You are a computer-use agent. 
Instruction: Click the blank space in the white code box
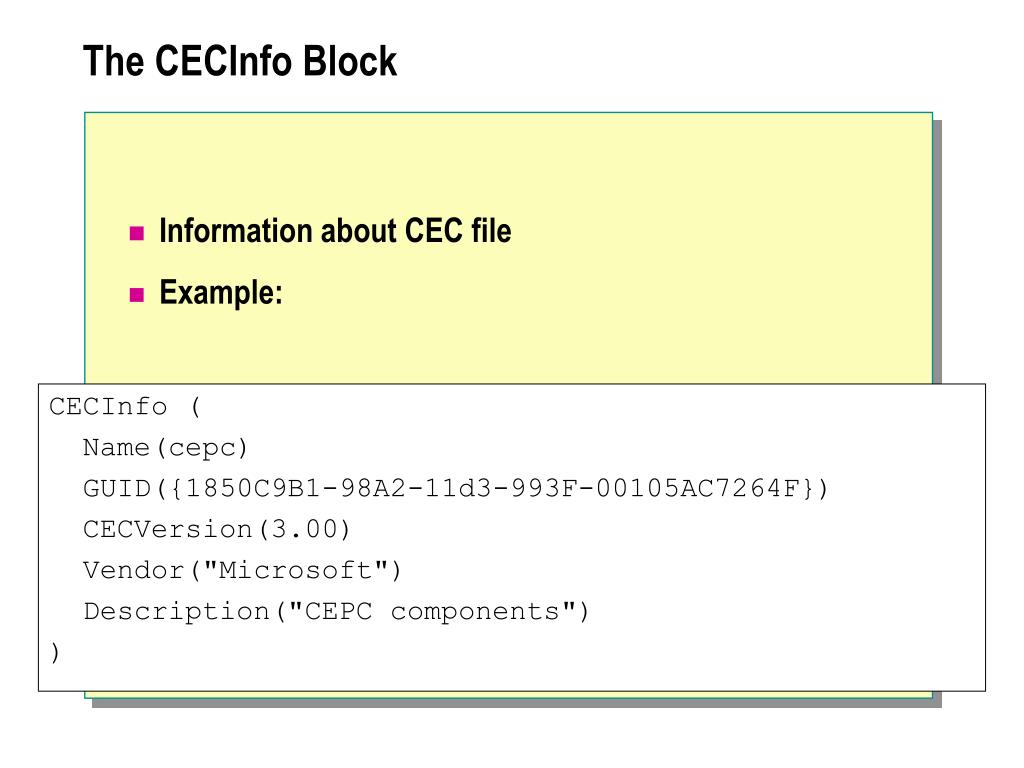[784, 588]
